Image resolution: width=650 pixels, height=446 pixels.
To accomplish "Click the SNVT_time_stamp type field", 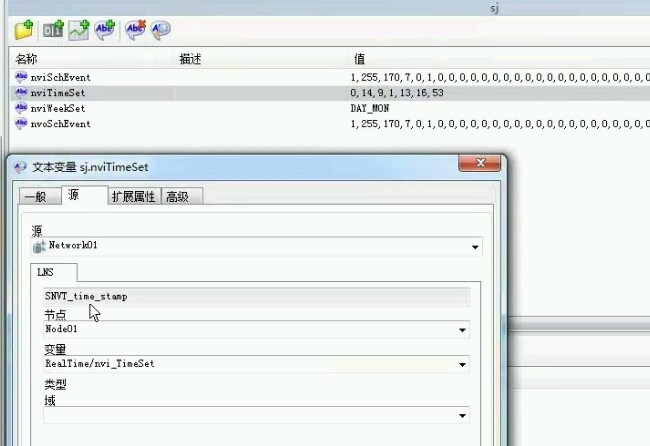I will pyautogui.click(x=257, y=297).
